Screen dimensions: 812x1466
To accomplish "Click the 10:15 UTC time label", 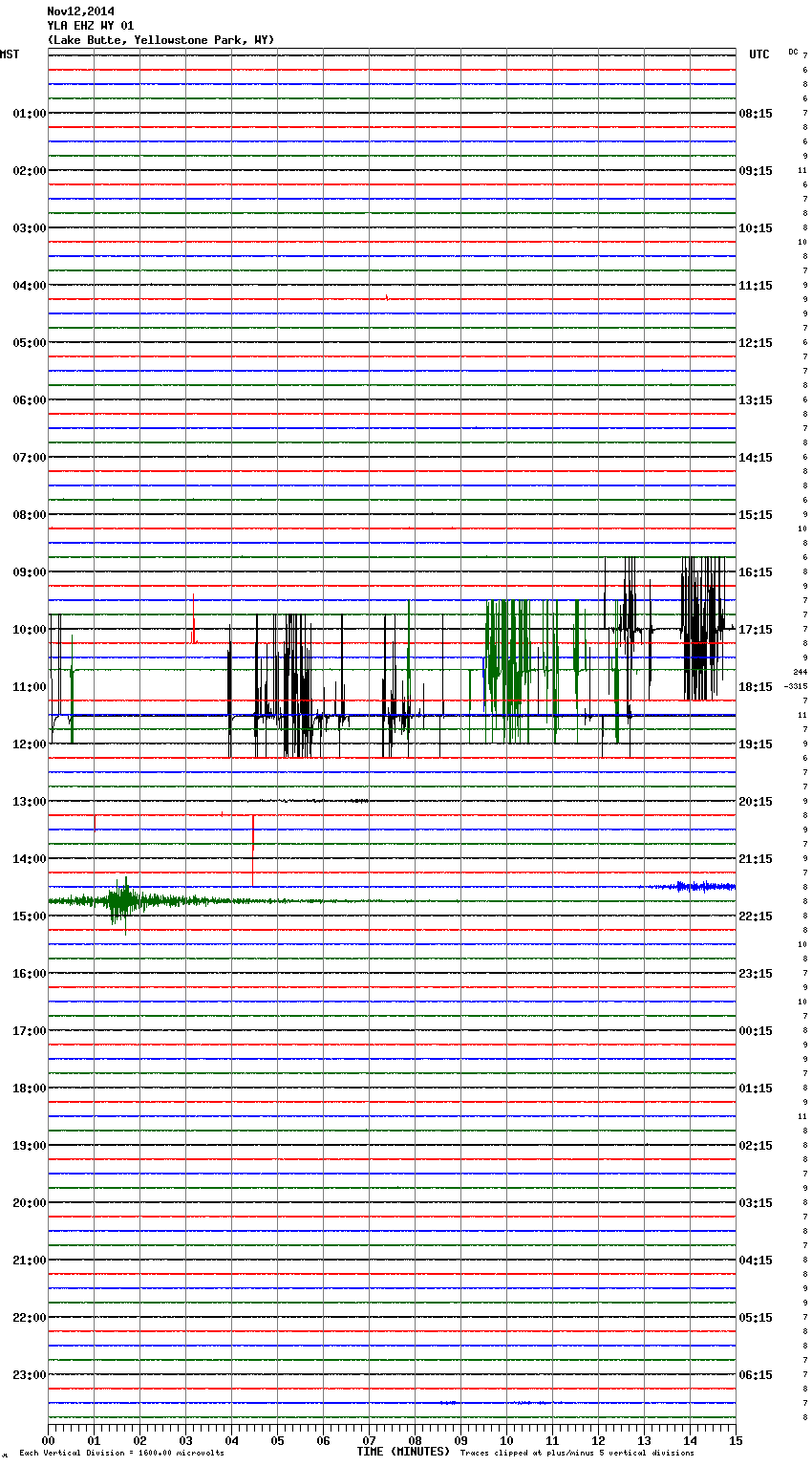I will pos(756,228).
